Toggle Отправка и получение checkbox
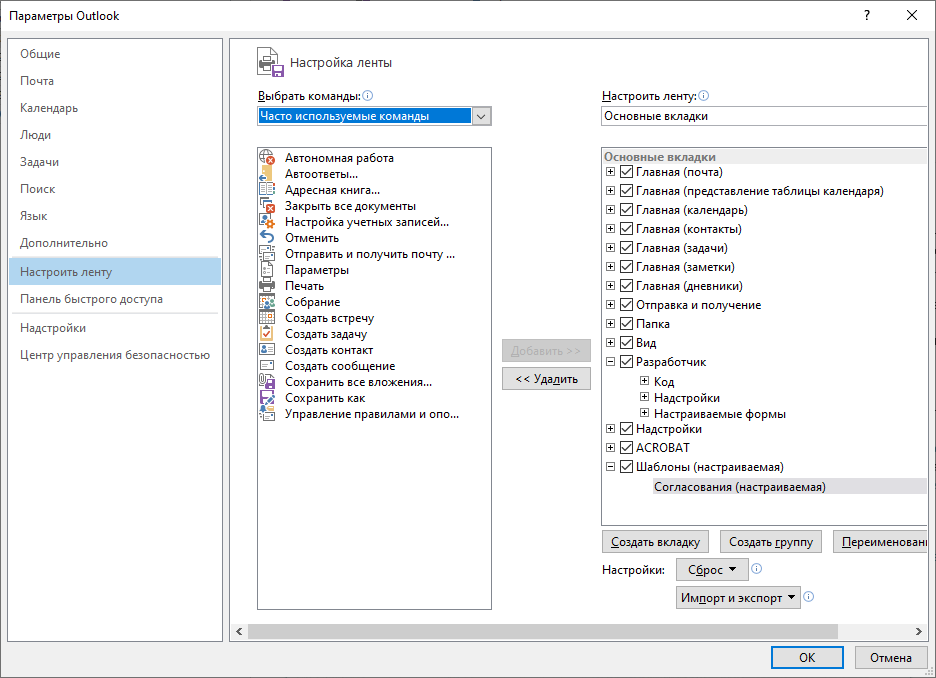936x678 pixels. click(x=626, y=304)
